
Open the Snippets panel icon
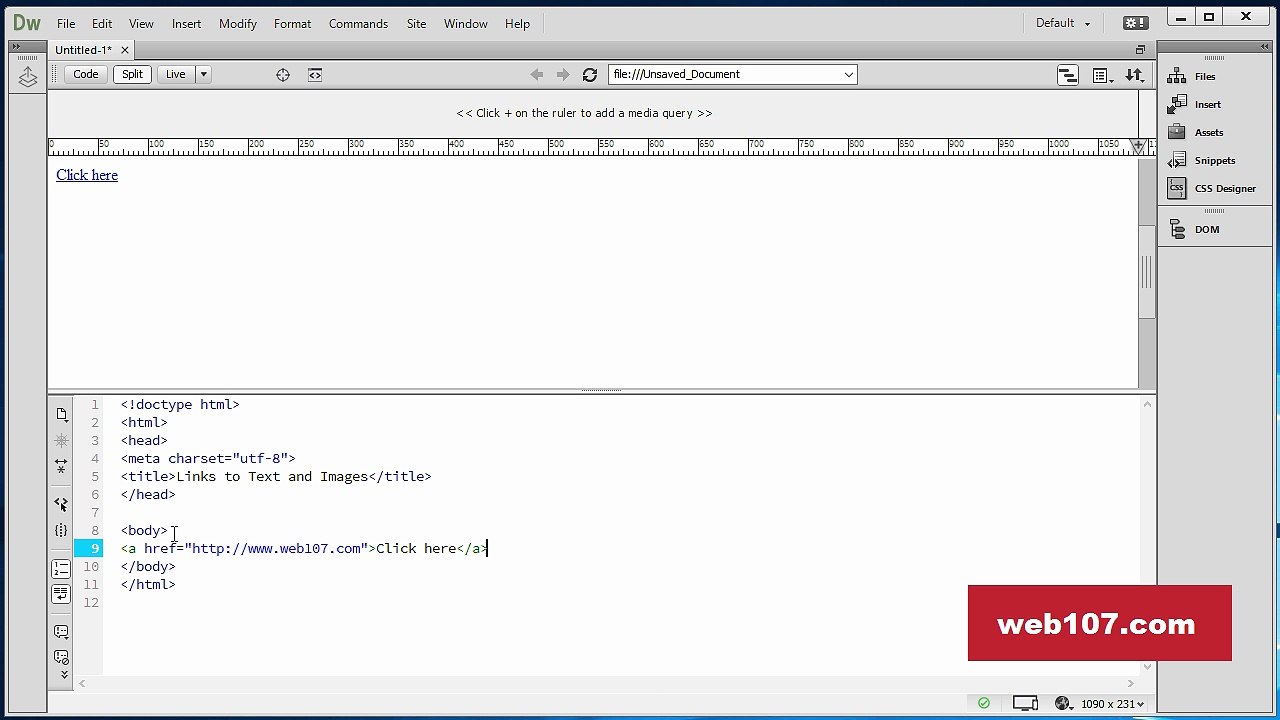1177,160
